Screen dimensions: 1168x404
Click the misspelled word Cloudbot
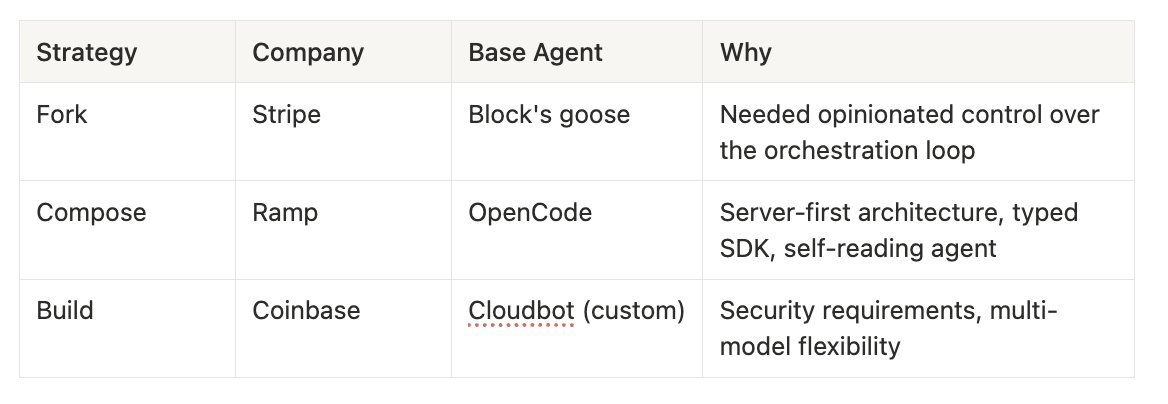click(521, 310)
